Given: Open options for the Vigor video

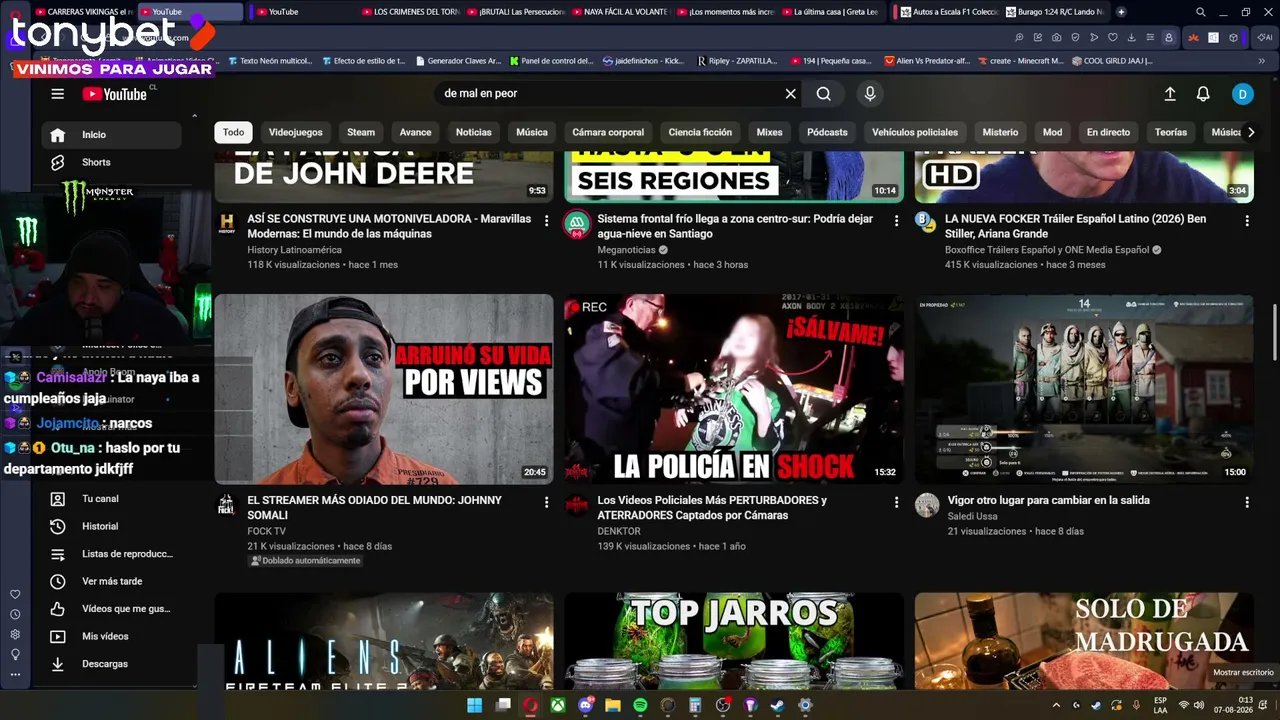Looking at the screenshot, I should [x=1246, y=502].
